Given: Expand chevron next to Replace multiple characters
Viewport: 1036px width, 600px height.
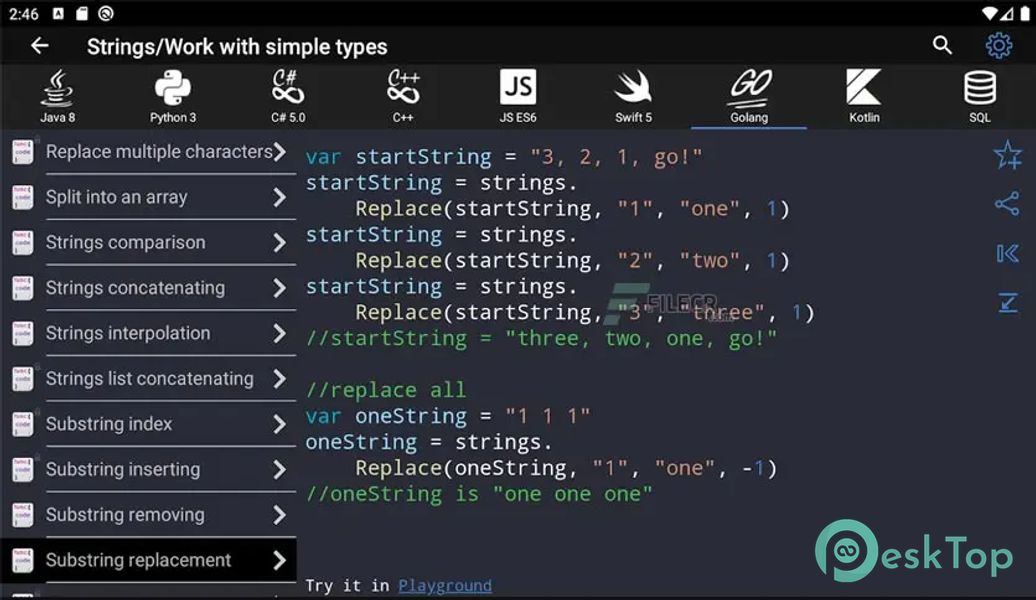Looking at the screenshot, I should tap(279, 152).
